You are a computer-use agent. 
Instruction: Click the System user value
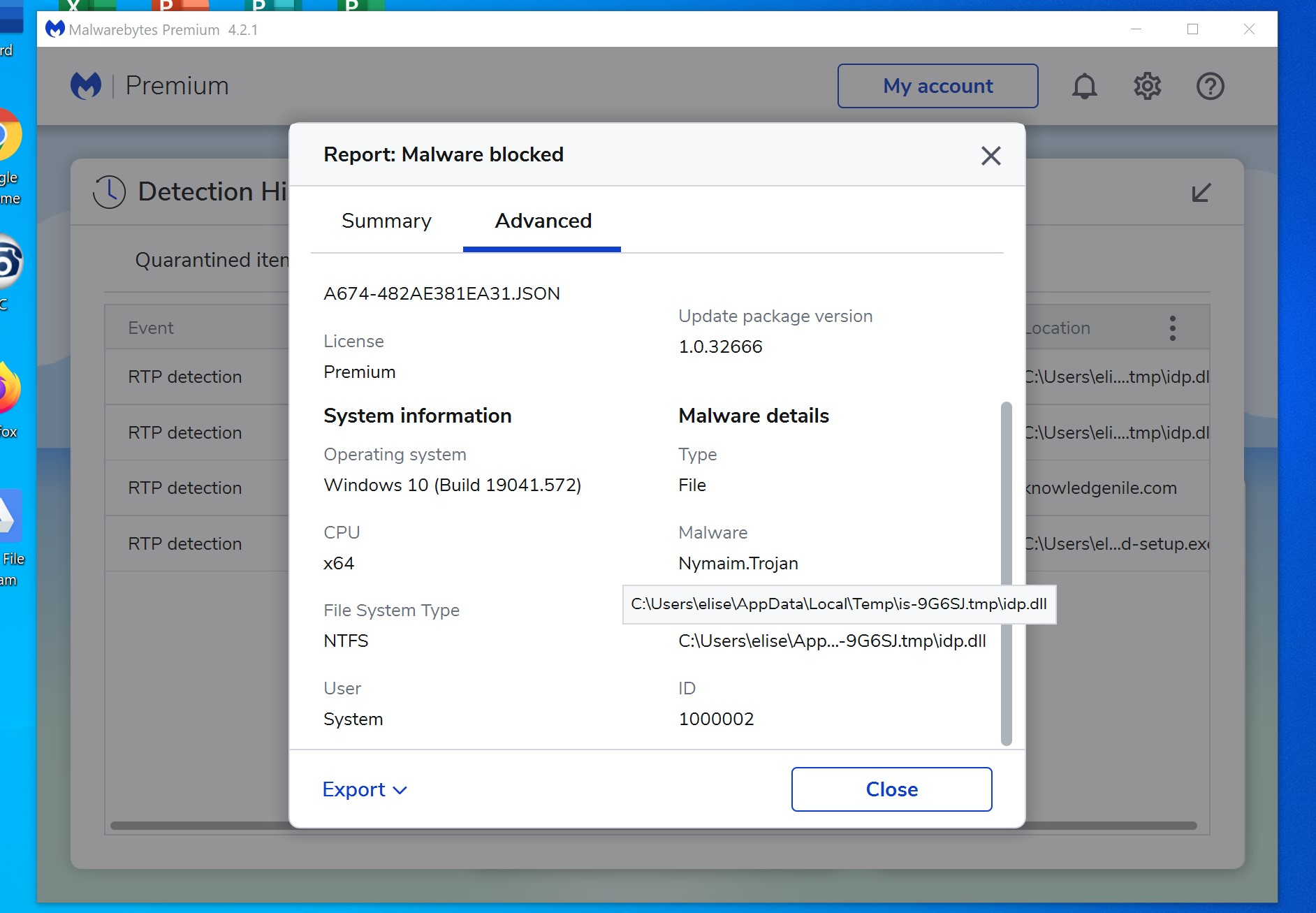click(353, 719)
